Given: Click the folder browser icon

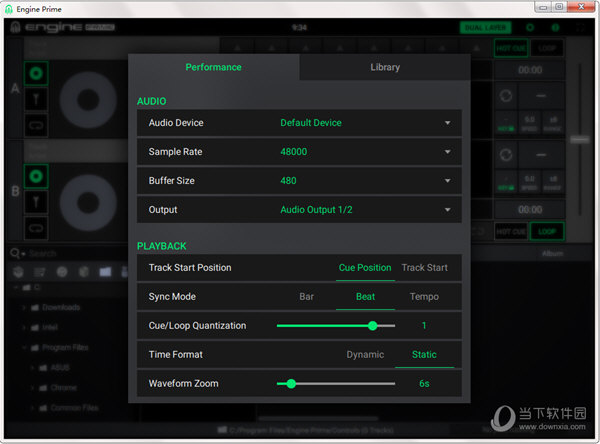Looking at the screenshot, I should tap(105, 272).
